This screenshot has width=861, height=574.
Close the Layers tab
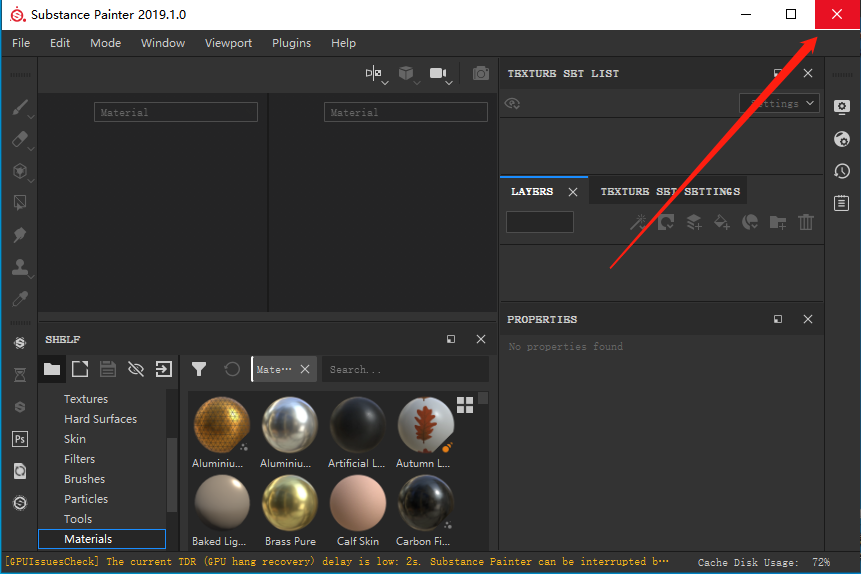[573, 192]
